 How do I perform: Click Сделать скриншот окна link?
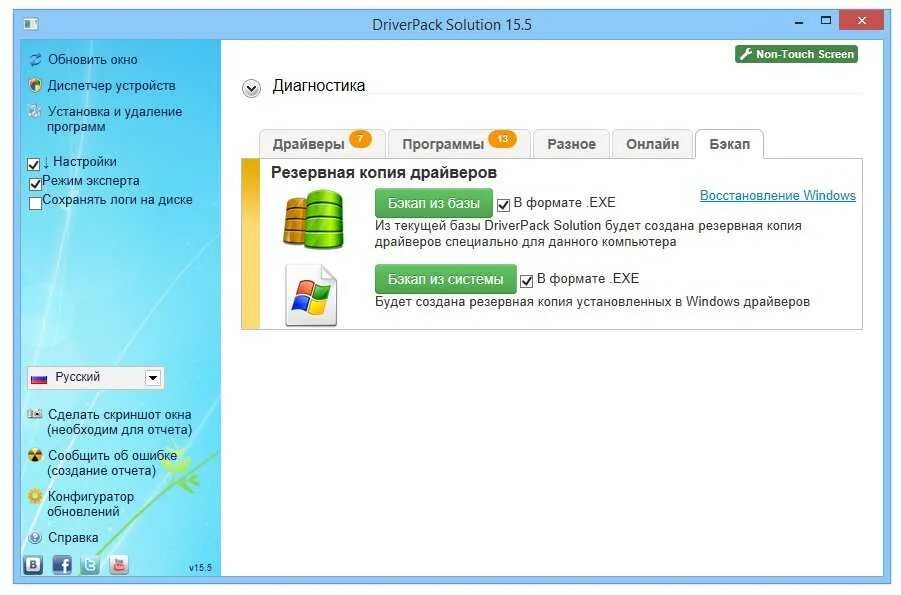(x=120, y=422)
